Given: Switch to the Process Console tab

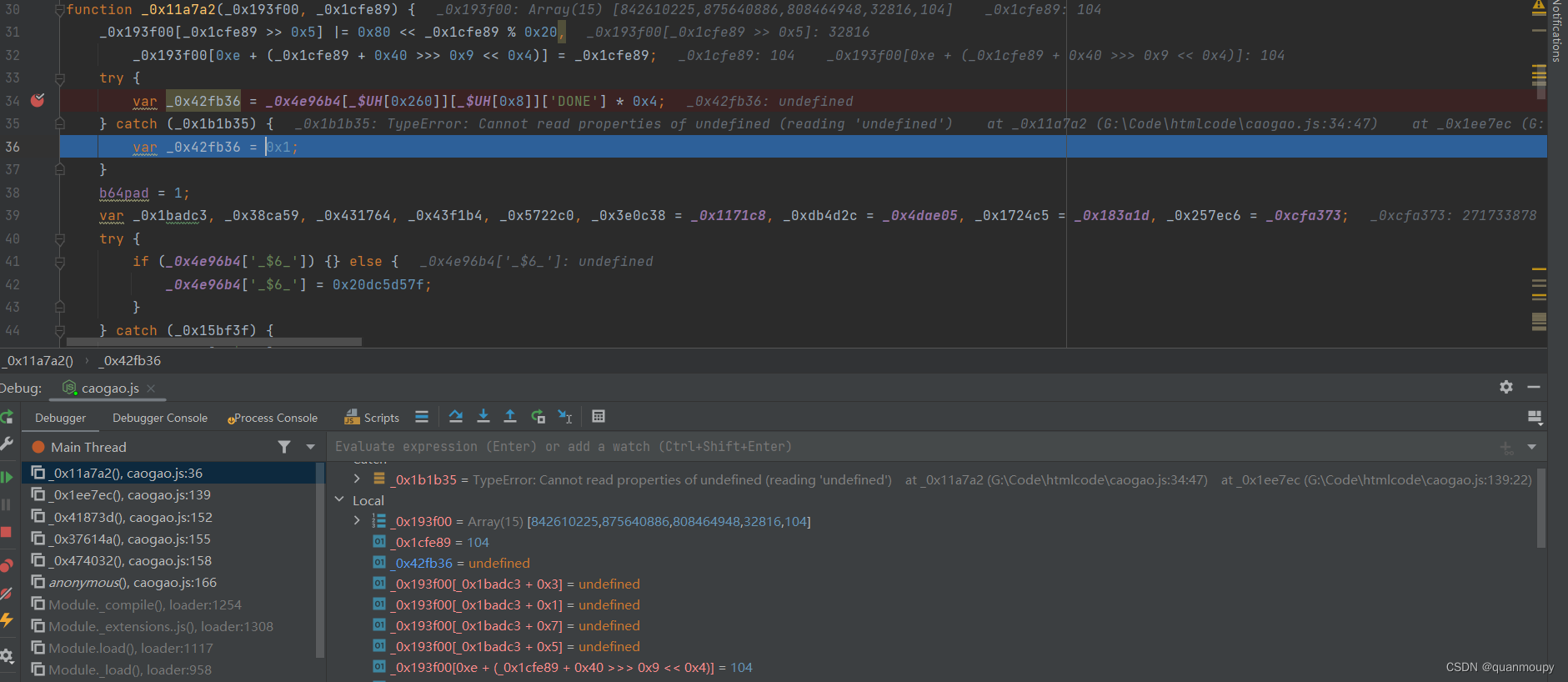Looking at the screenshot, I should tap(273, 418).
